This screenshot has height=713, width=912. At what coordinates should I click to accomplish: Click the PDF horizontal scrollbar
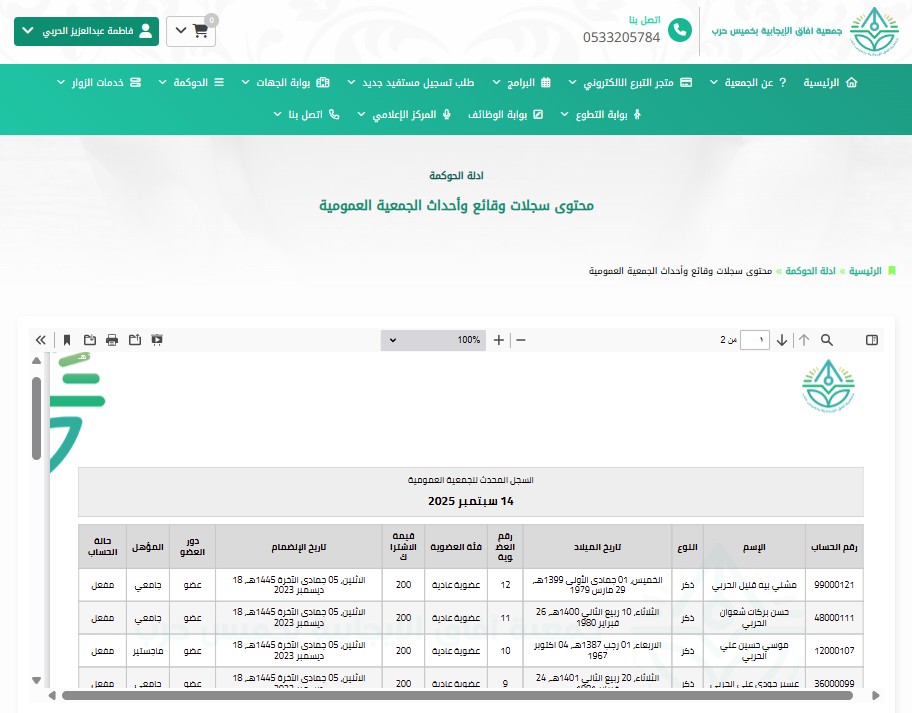(x=470, y=695)
